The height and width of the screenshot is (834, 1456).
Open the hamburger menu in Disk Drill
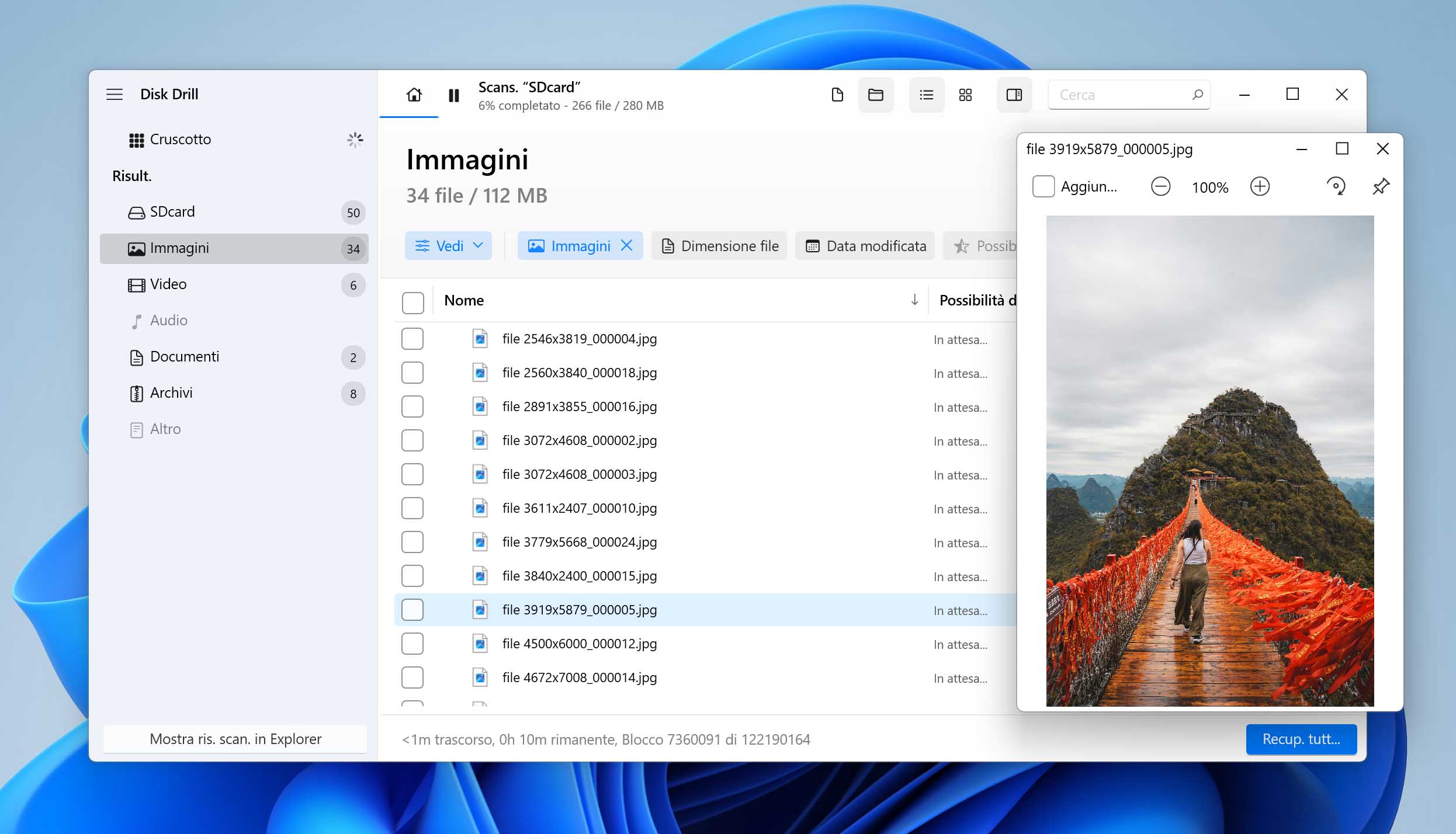pos(115,94)
